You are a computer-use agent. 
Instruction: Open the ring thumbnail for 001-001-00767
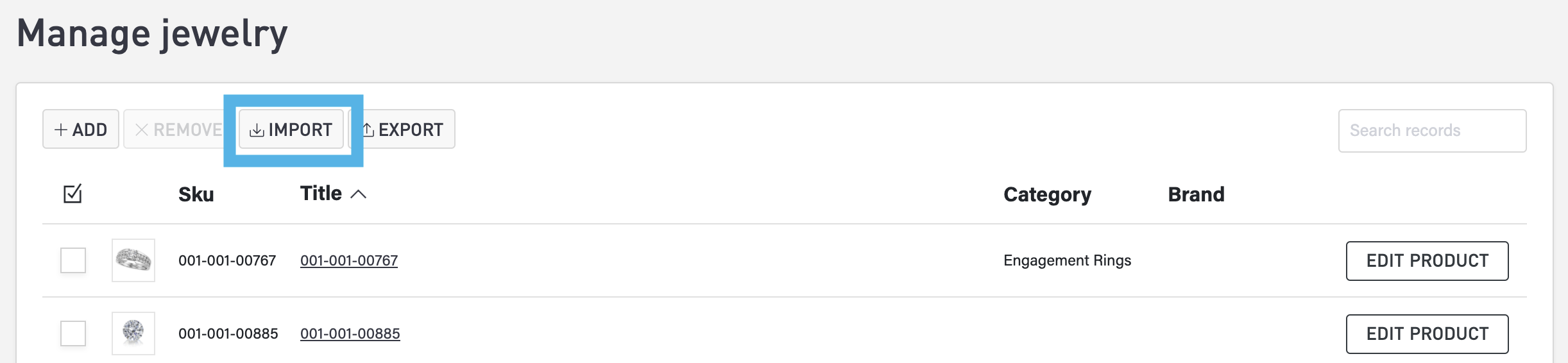pos(133,260)
